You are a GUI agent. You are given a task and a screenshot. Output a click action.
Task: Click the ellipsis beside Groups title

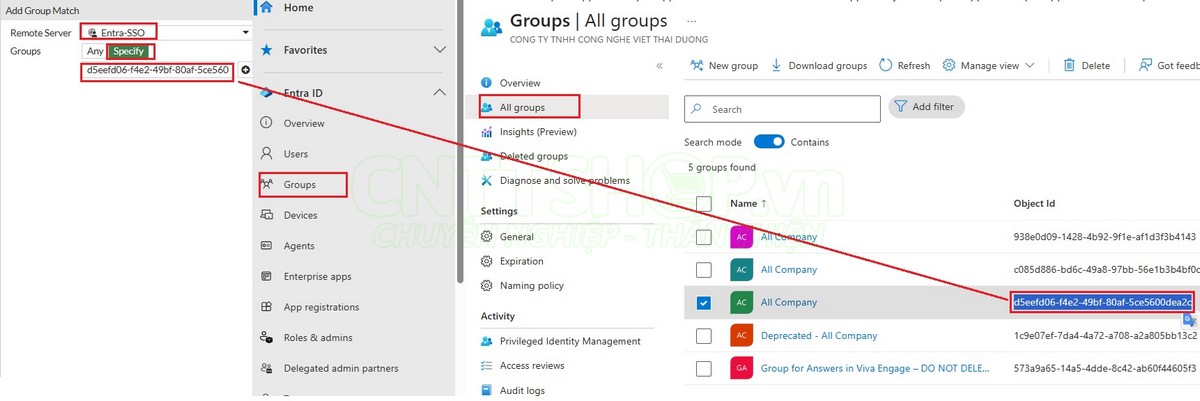tap(692, 20)
